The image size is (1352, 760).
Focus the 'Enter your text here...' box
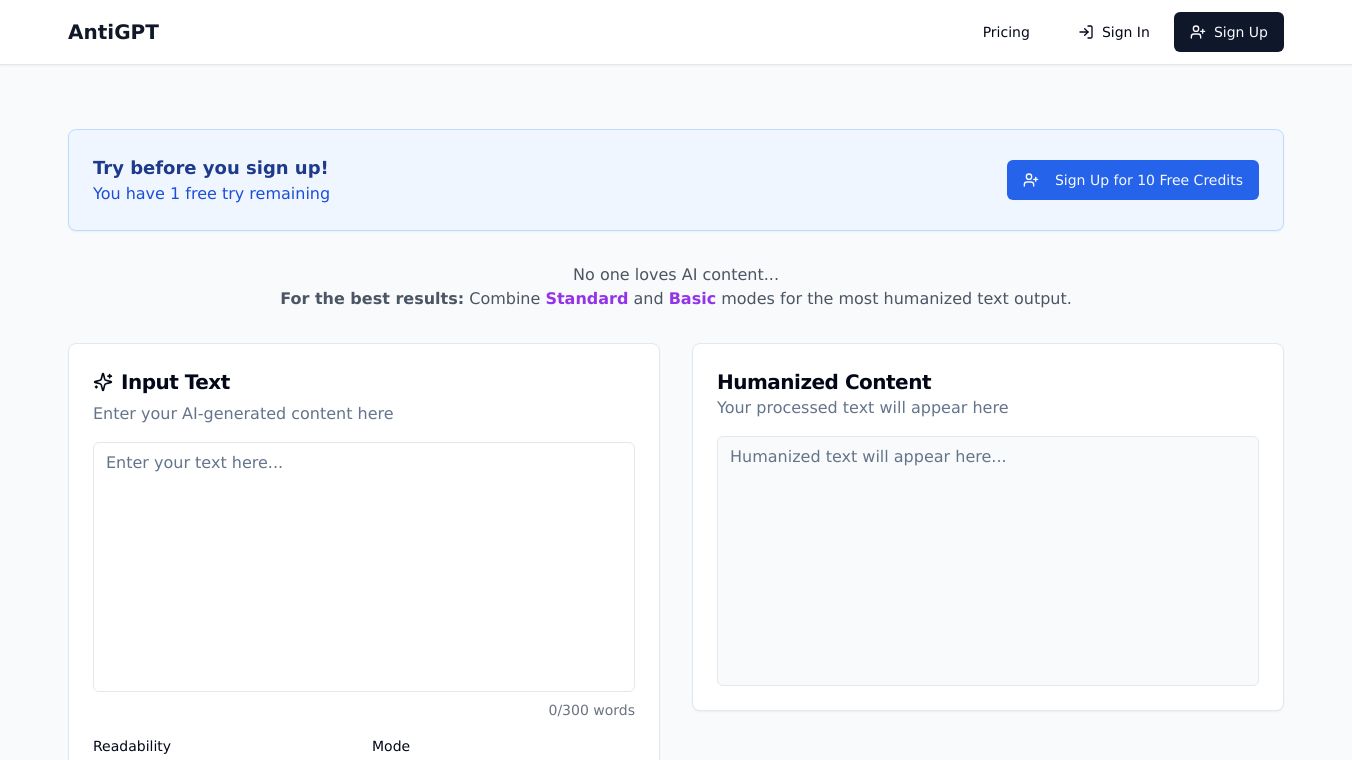click(x=364, y=566)
